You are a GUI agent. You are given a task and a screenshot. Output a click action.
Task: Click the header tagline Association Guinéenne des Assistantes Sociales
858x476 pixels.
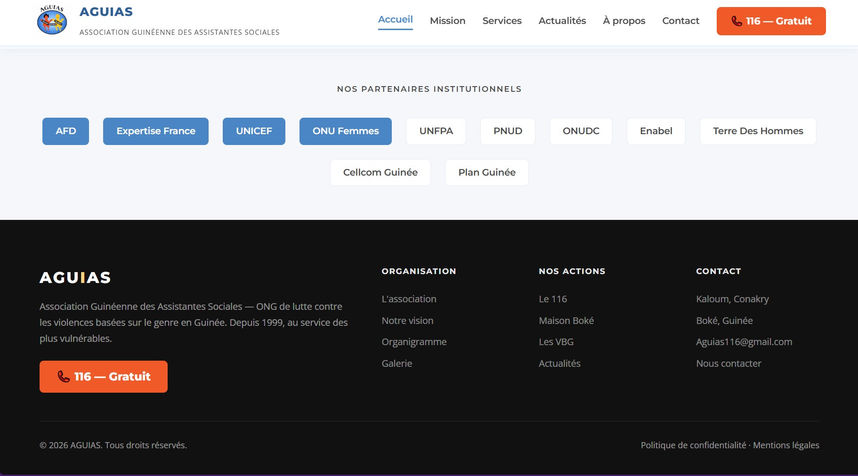pyautogui.click(x=179, y=32)
